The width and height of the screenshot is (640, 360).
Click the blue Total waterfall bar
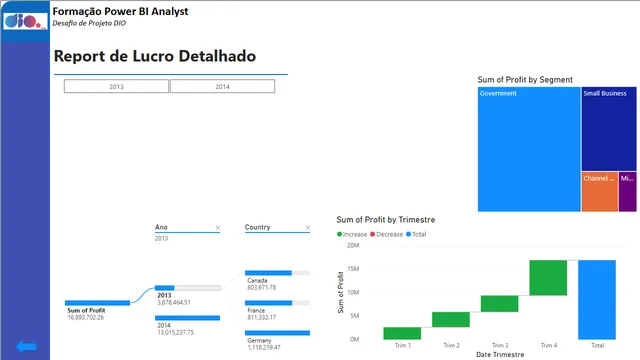click(597, 300)
